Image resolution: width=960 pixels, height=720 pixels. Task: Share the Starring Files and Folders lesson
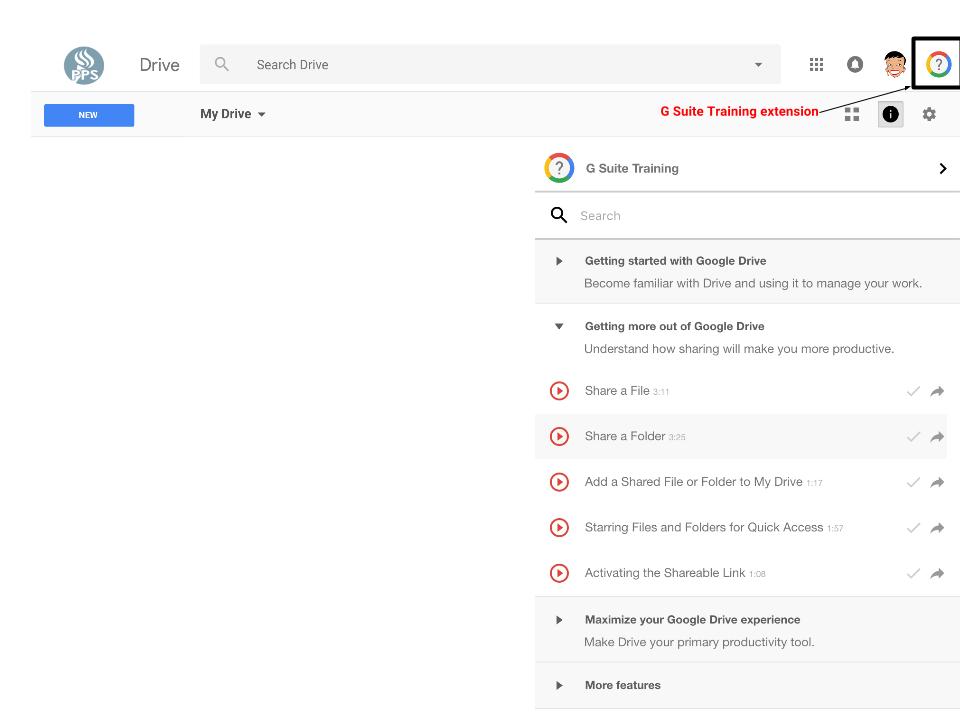937,528
